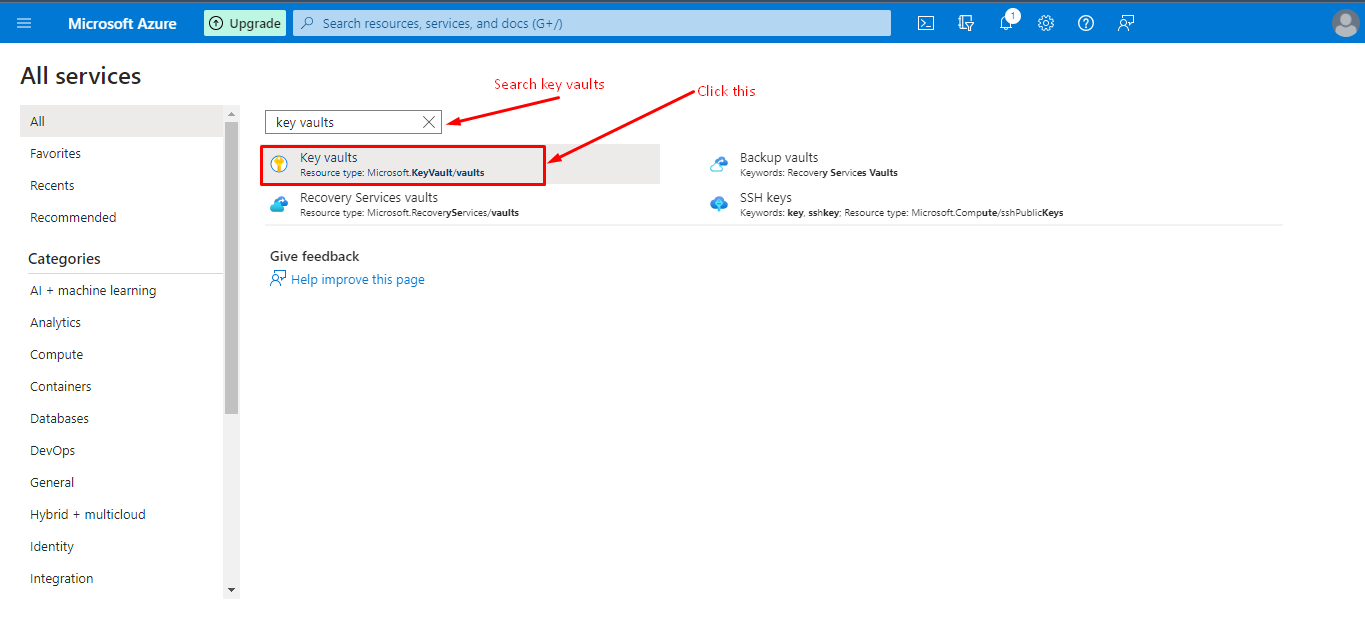1365x619 pixels.
Task: Focus the top resources search box
Action: point(592,23)
